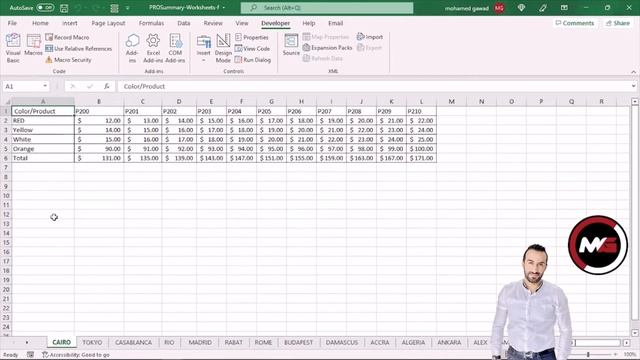This screenshot has width=640, height=360.
Task: Open the Comments pane
Action: click(x=575, y=23)
